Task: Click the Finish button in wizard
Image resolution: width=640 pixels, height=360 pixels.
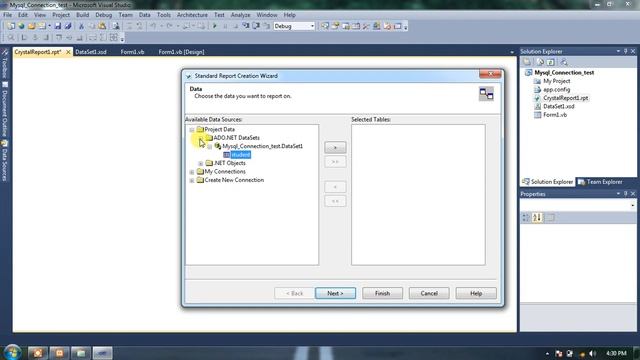Action: (x=382, y=293)
